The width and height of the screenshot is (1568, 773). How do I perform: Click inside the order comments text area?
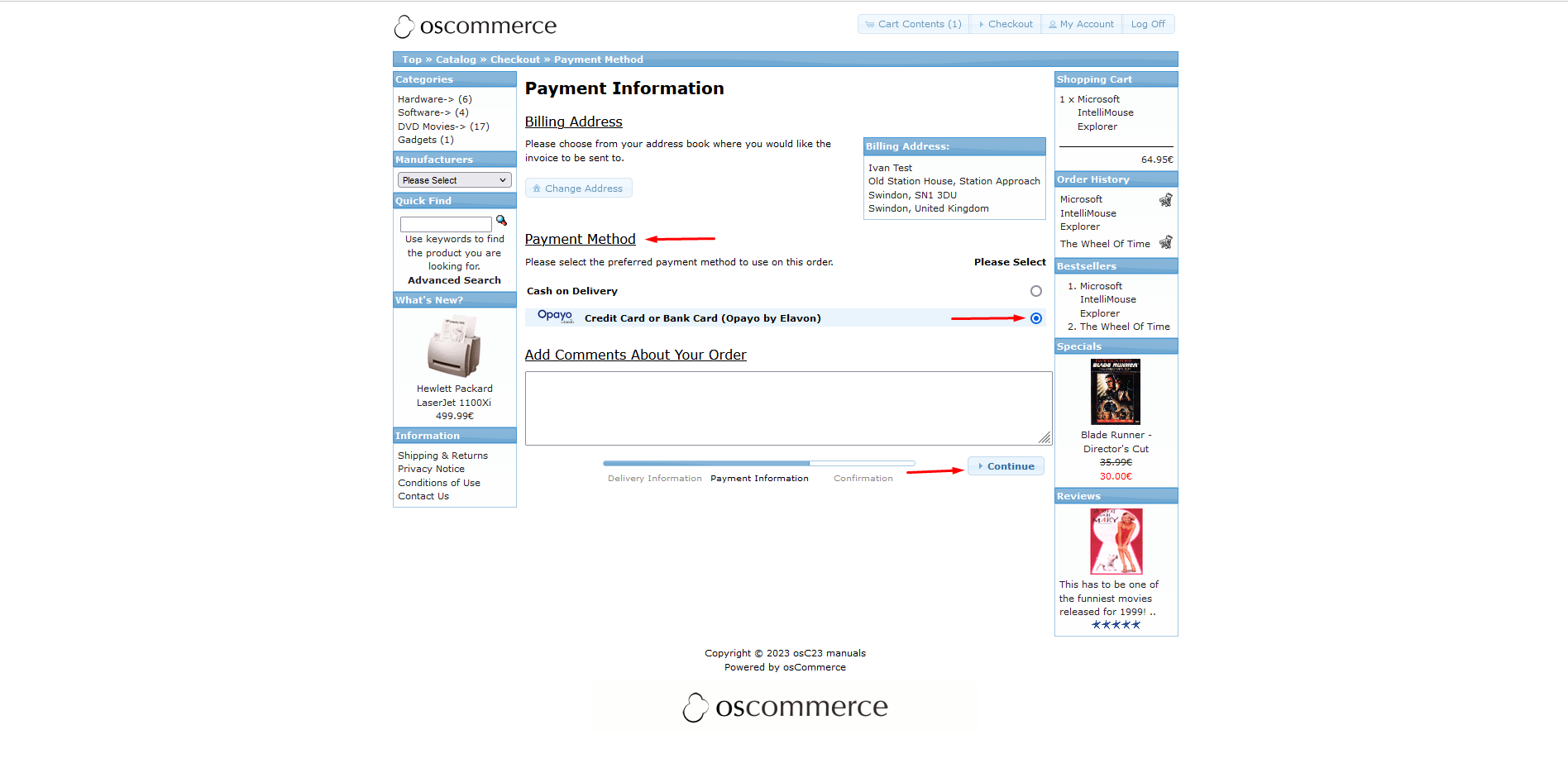[788, 408]
